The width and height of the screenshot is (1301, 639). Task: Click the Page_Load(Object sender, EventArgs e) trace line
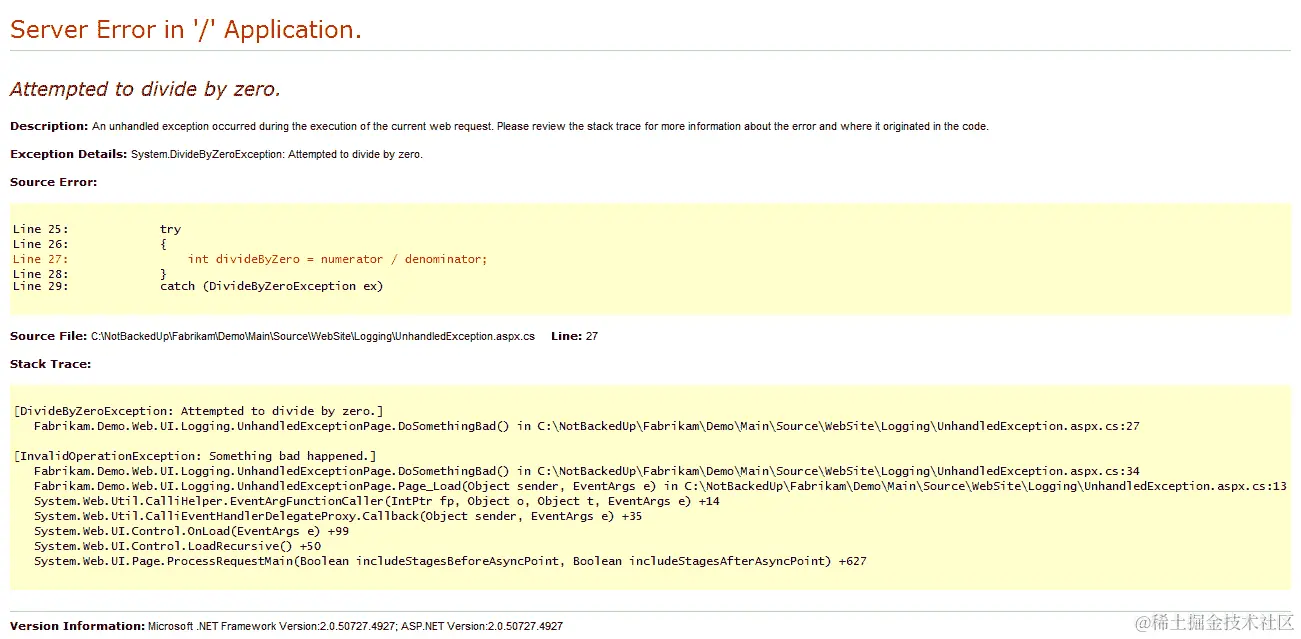tap(660, 486)
